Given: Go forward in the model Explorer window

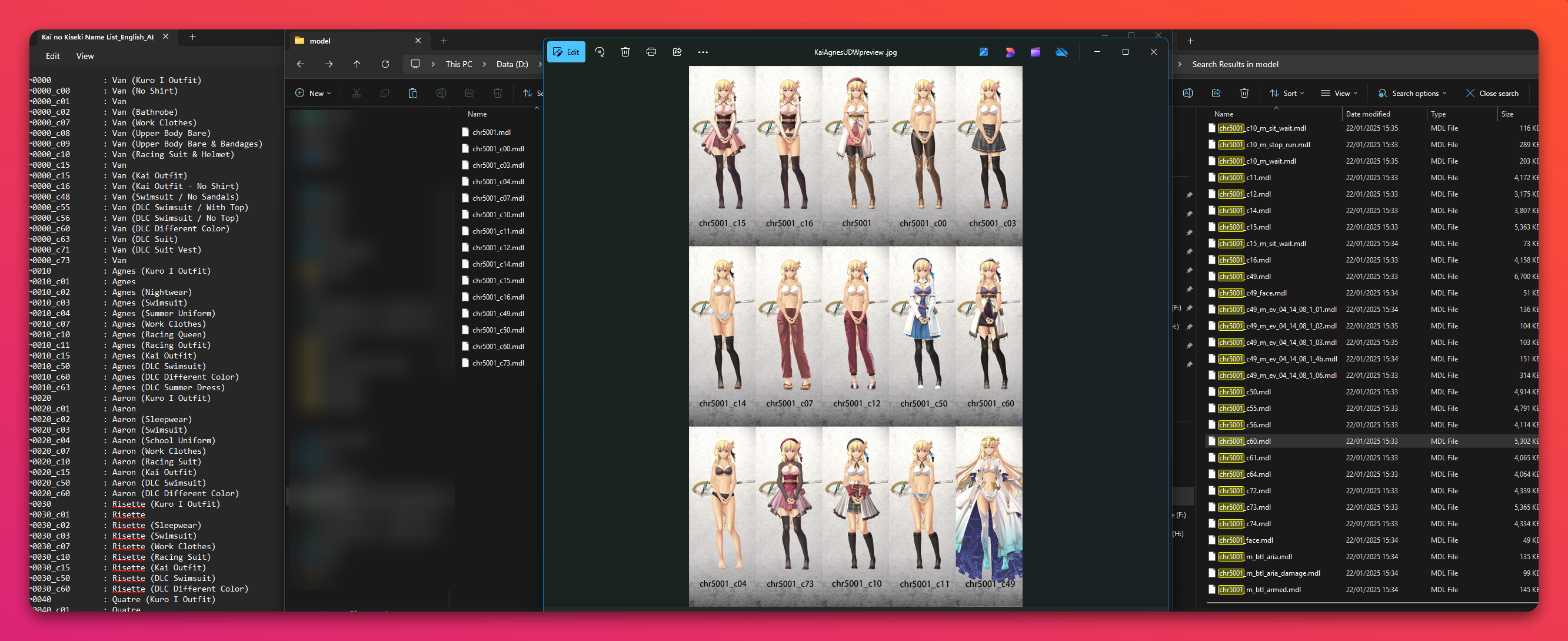Looking at the screenshot, I should pyautogui.click(x=329, y=64).
